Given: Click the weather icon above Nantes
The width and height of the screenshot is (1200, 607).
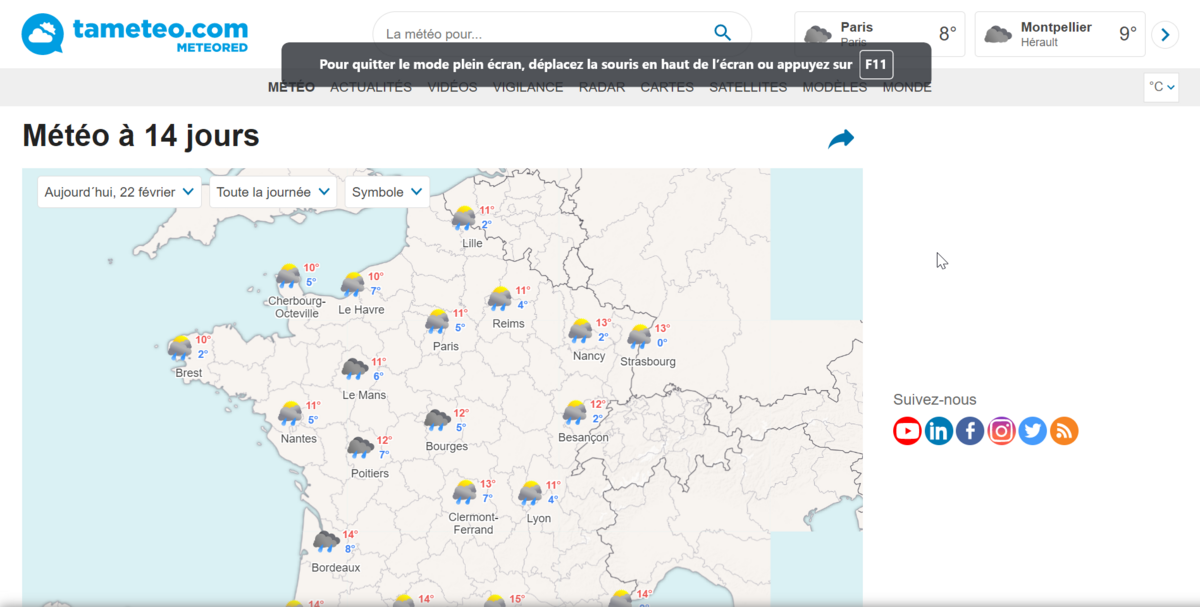Looking at the screenshot, I should pyautogui.click(x=291, y=413).
